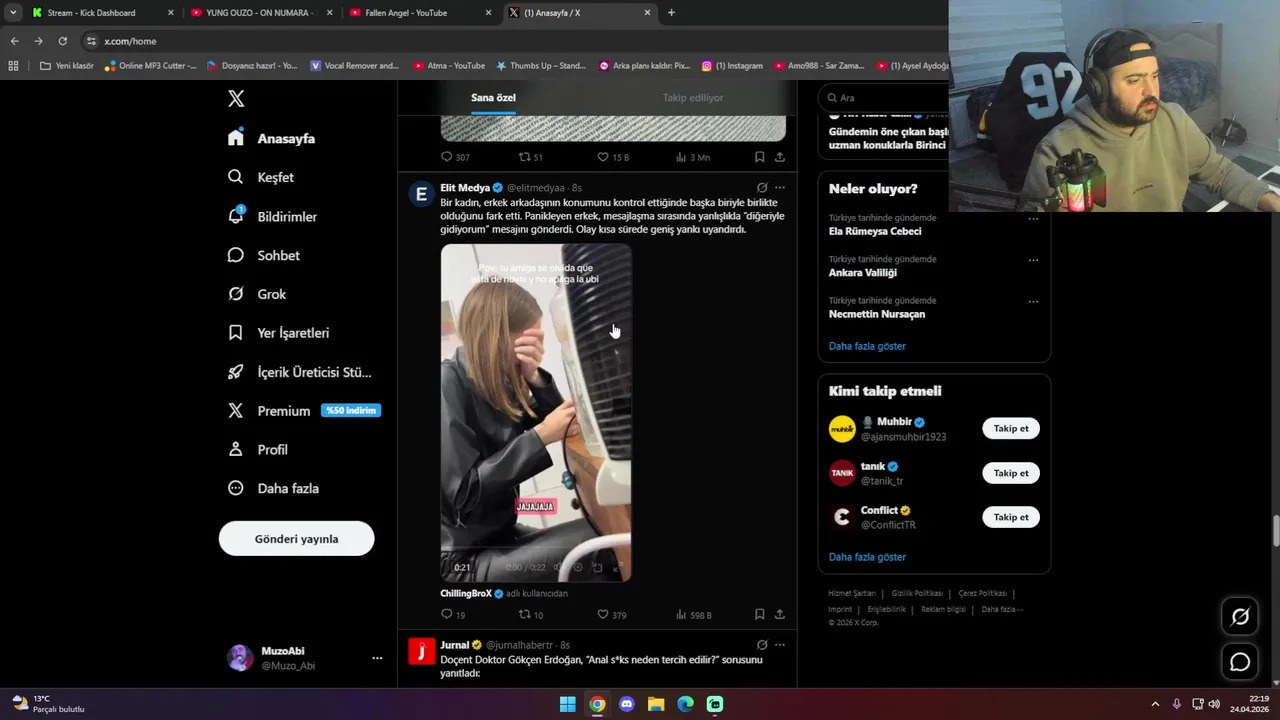This screenshot has height=720, width=1280.
Task: Toggle picture-in-picture on the video
Action: (597, 567)
